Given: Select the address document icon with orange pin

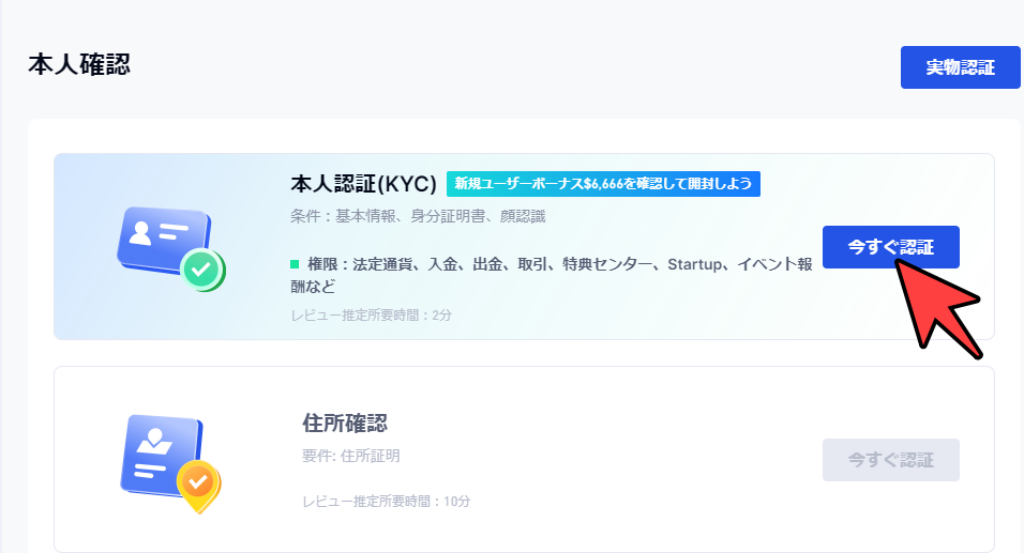Looking at the screenshot, I should [171, 464].
